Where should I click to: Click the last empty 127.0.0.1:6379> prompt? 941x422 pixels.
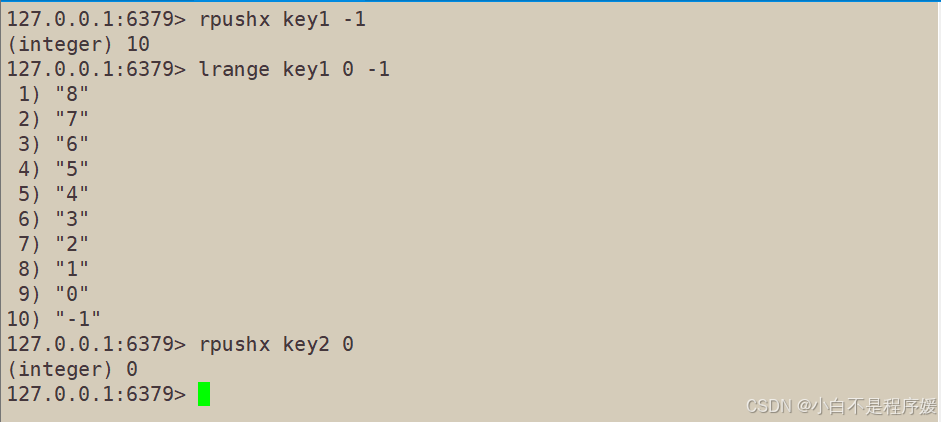point(96,394)
